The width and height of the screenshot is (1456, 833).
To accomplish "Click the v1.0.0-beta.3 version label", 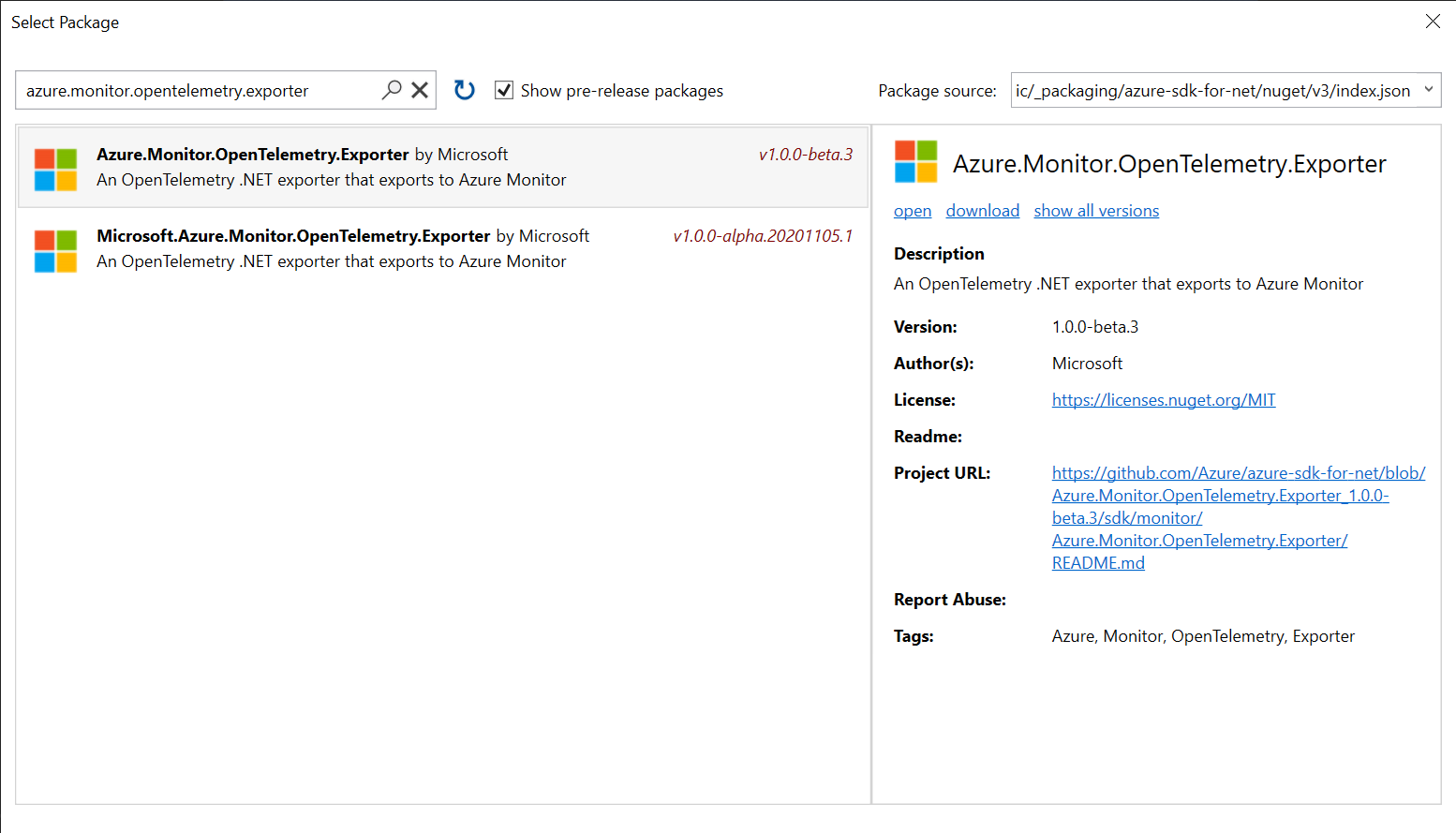I will tap(806, 153).
